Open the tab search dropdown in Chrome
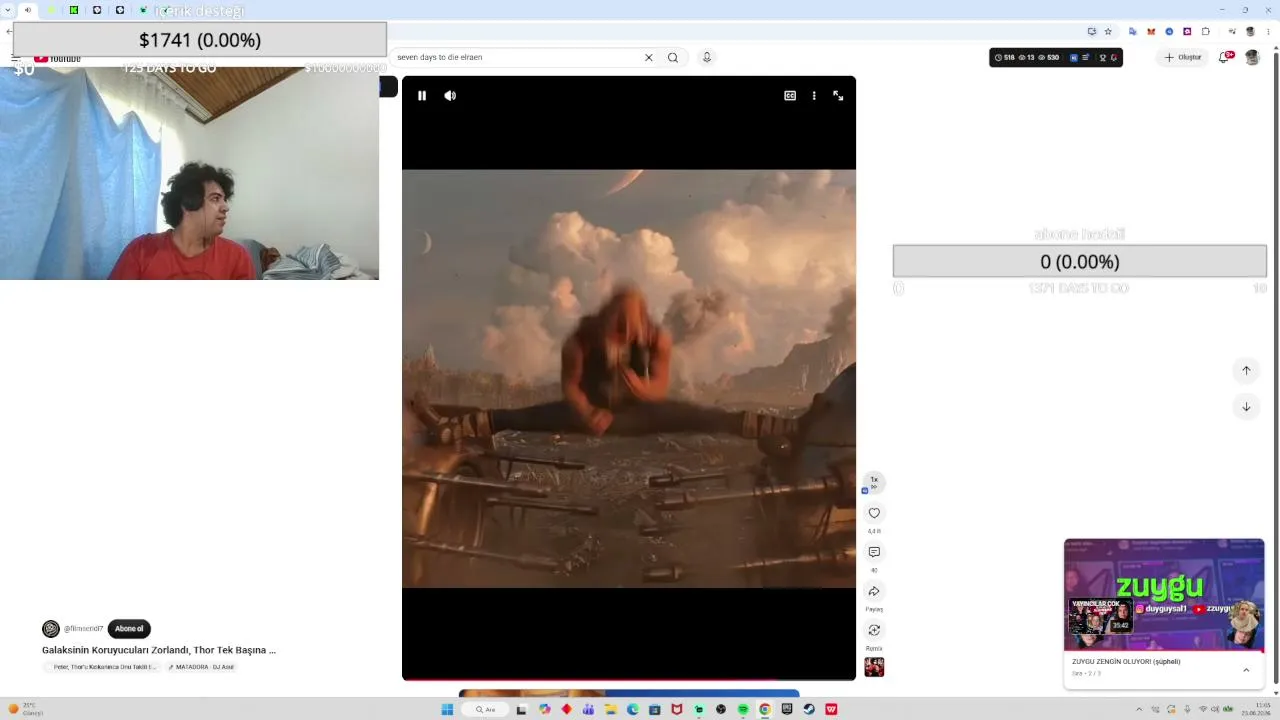 click(x=9, y=10)
